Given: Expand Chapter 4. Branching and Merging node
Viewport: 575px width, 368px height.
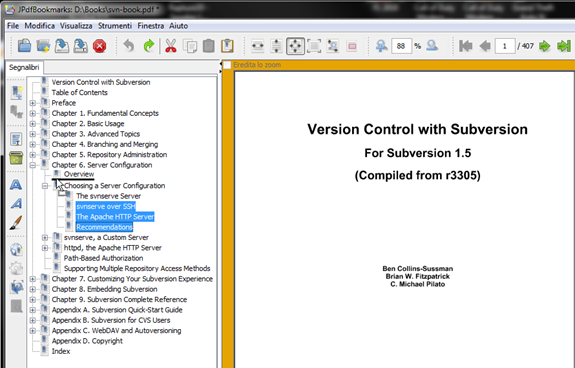Looking at the screenshot, I should coord(33,144).
